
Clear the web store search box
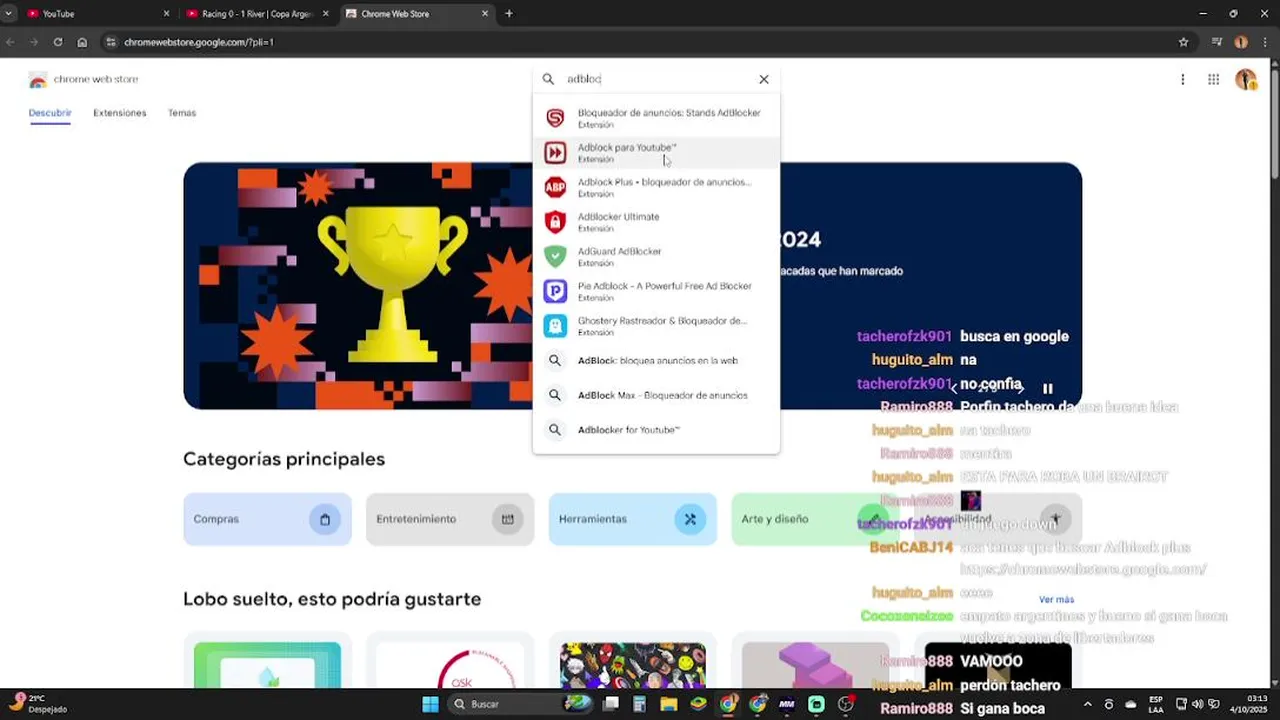tap(764, 79)
